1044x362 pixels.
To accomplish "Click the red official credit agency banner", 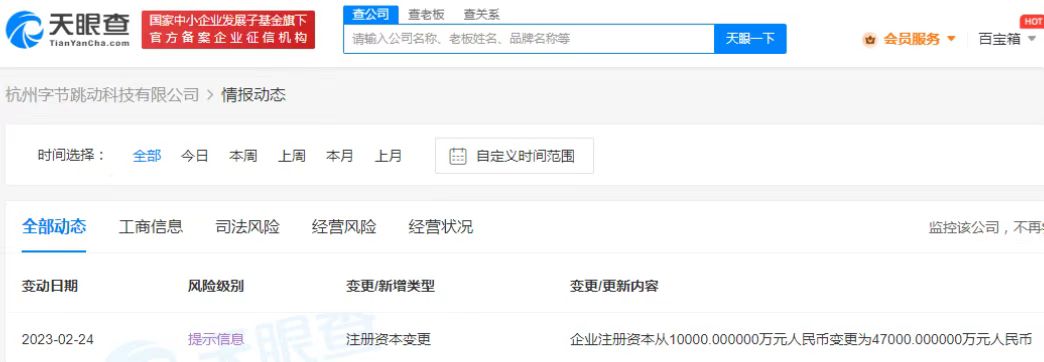I will (228, 30).
